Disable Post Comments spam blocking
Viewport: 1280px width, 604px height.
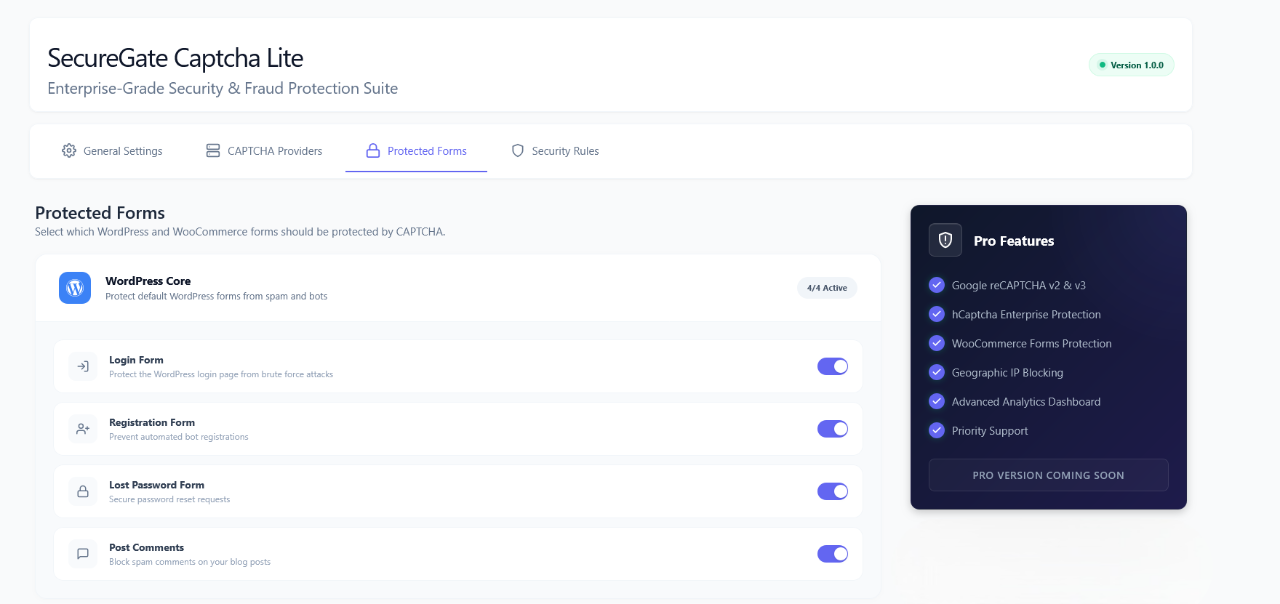point(832,553)
